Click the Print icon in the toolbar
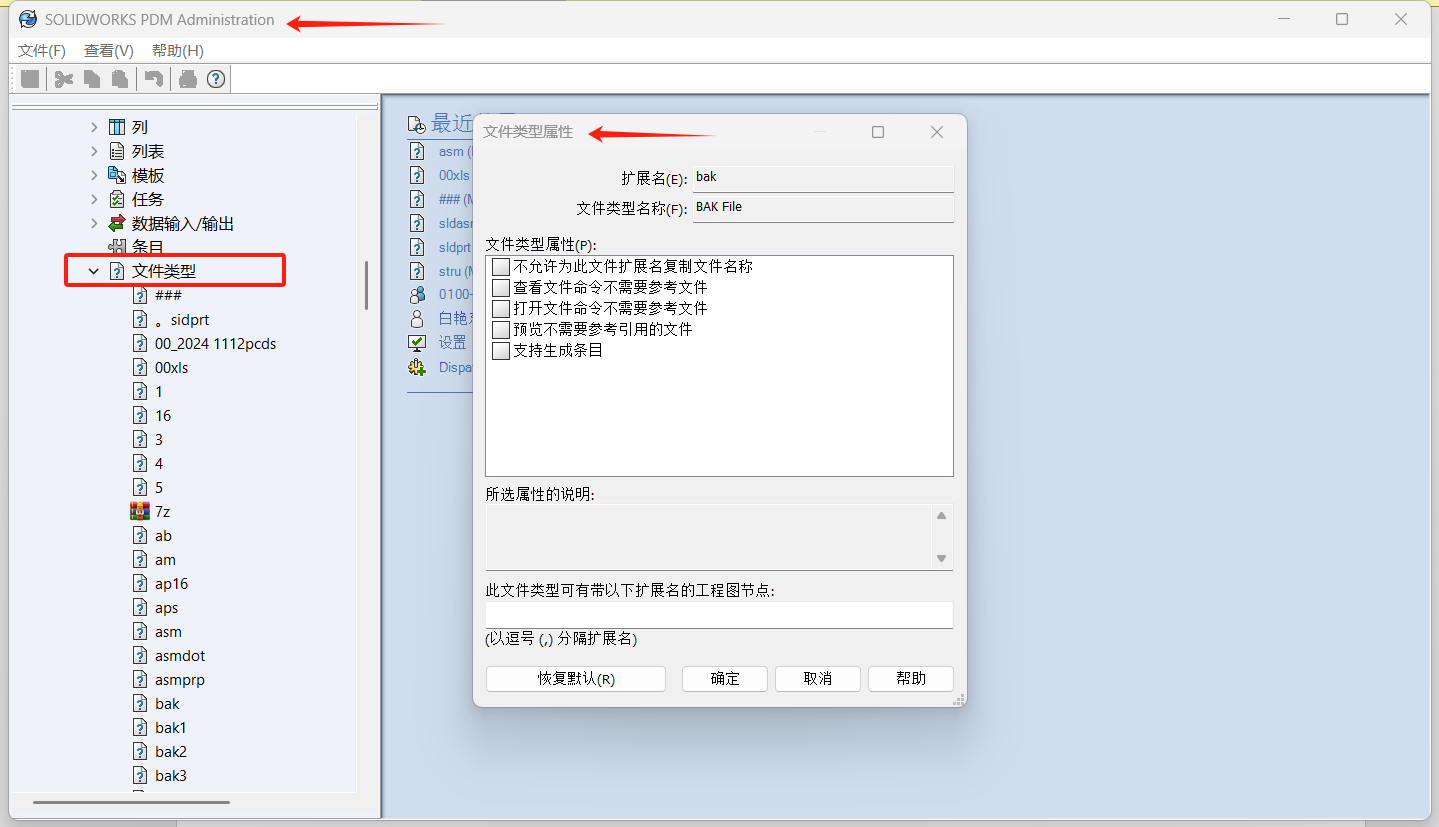This screenshot has width=1439, height=827. click(188, 79)
